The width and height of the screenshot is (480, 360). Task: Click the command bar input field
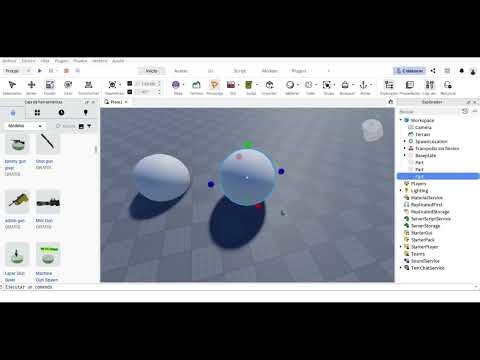[238, 287]
